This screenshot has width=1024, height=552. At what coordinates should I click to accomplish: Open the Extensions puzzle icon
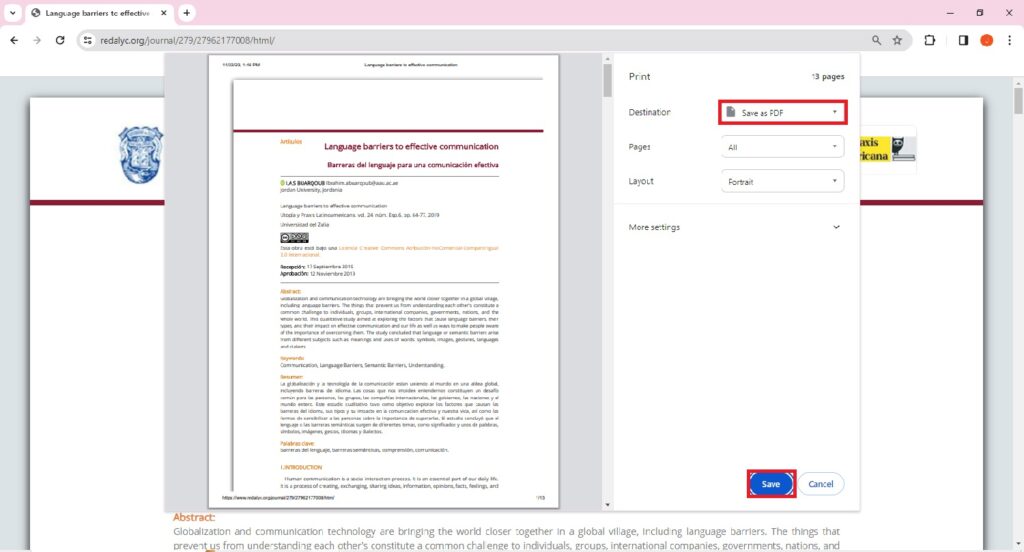(x=930, y=40)
